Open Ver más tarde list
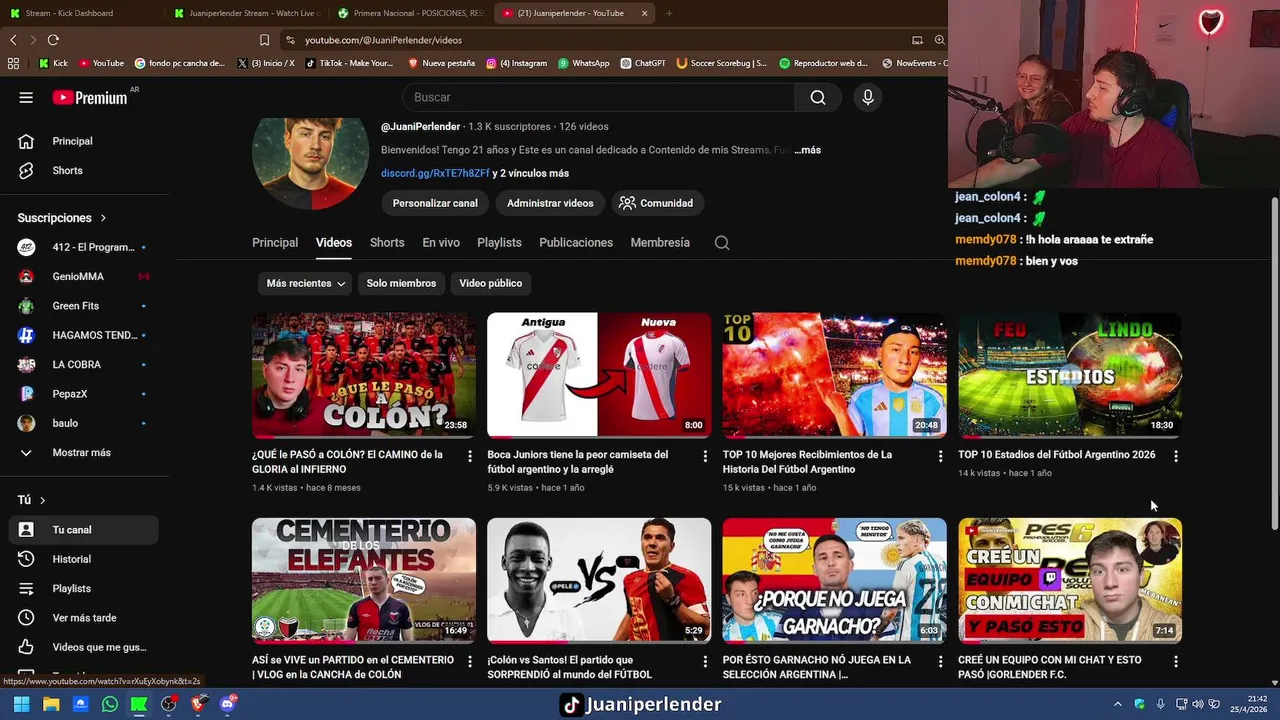The height and width of the screenshot is (720, 1280). coord(83,618)
